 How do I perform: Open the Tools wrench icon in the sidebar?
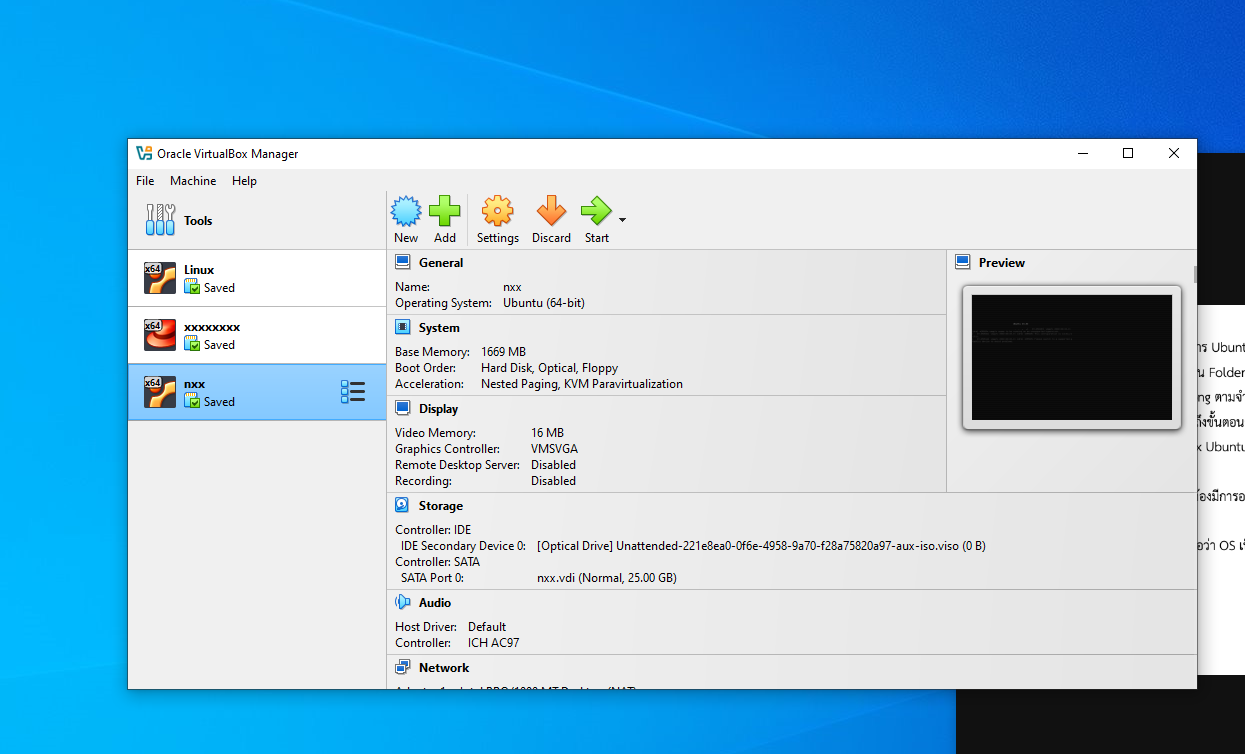pos(160,220)
